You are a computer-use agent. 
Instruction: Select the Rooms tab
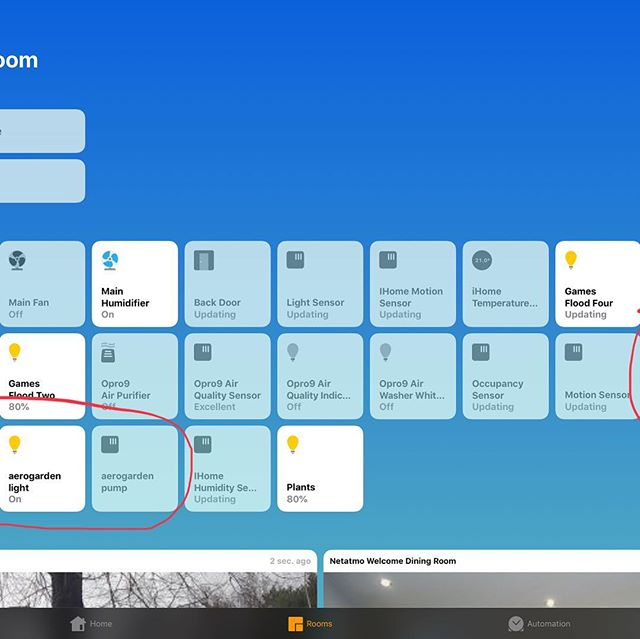coord(310,624)
